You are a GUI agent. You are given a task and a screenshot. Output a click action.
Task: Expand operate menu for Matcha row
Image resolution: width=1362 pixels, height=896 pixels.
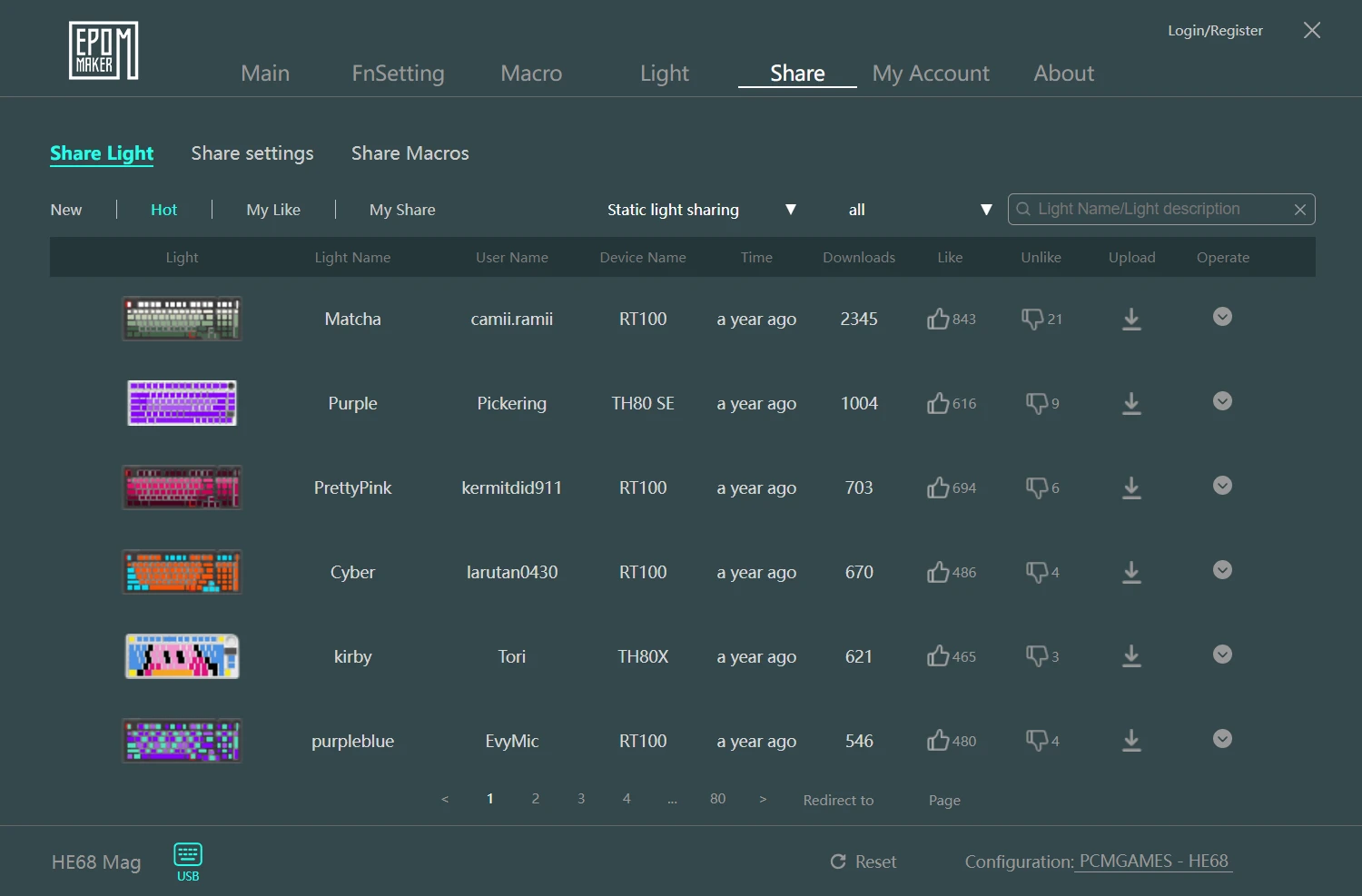pos(1223,317)
